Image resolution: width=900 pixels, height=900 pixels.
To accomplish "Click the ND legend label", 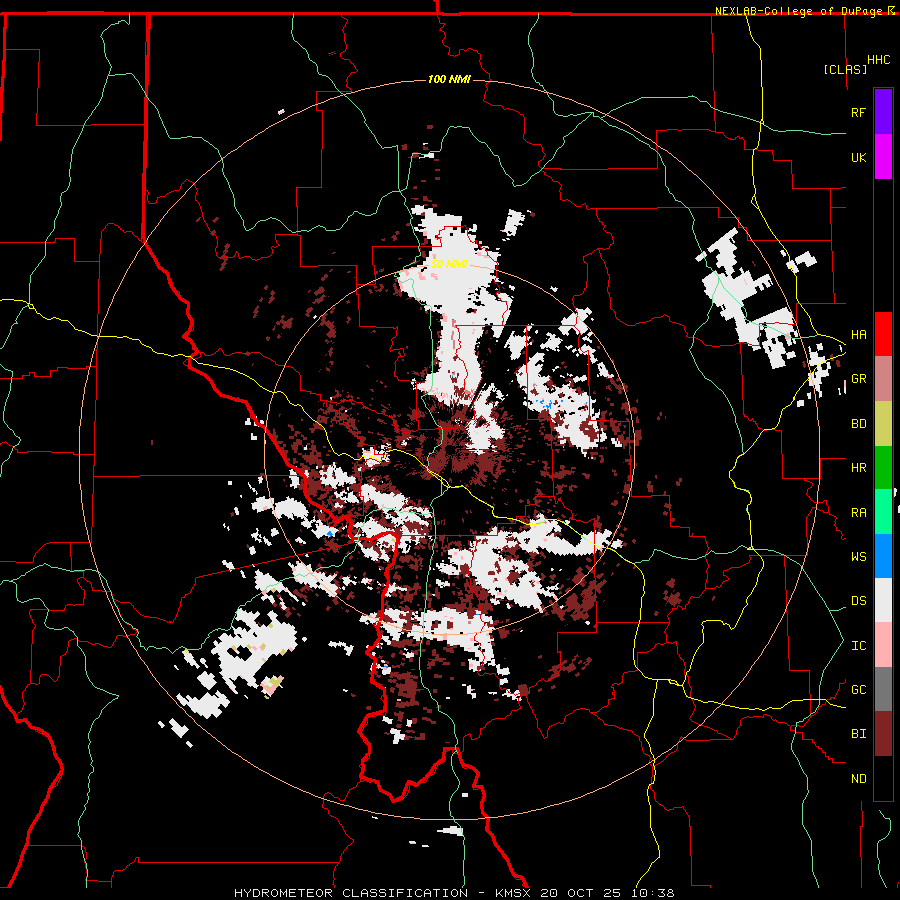I will click(x=858, y=779).
